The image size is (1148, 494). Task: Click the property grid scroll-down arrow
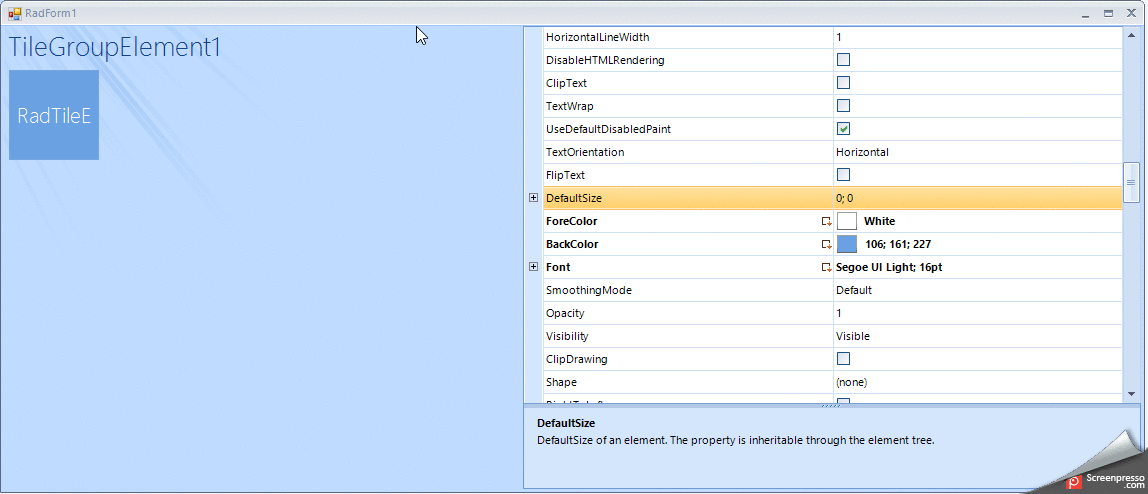1131,395
